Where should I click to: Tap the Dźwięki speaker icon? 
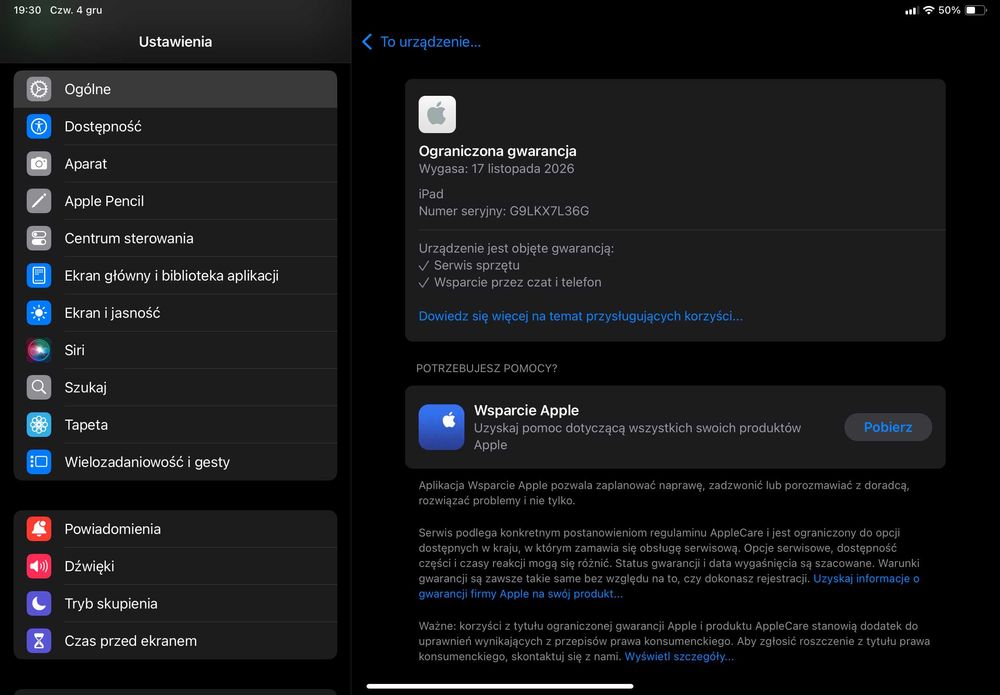tap(39, 566)
